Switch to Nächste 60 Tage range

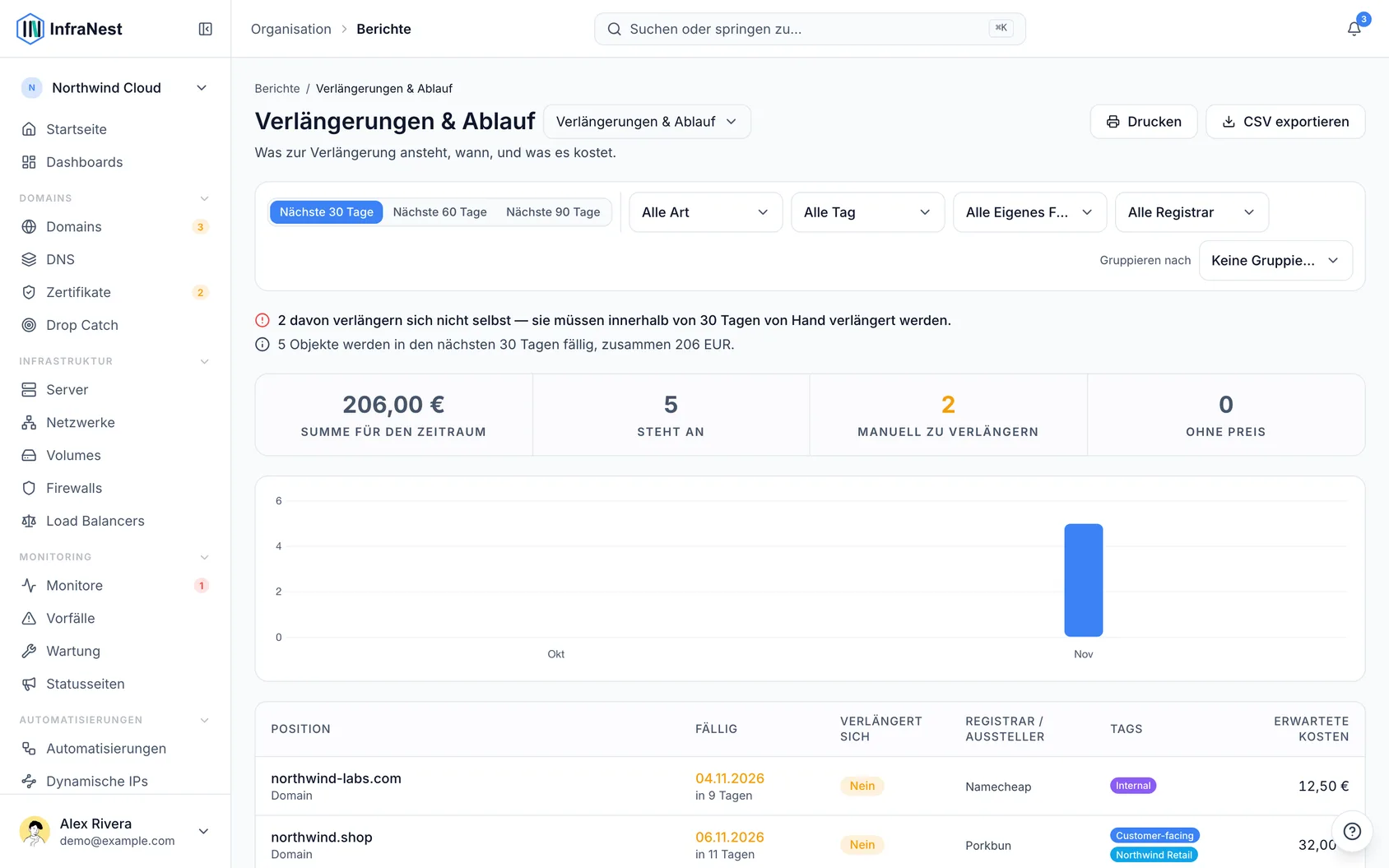pyautogui.click(x=439, y=212)
